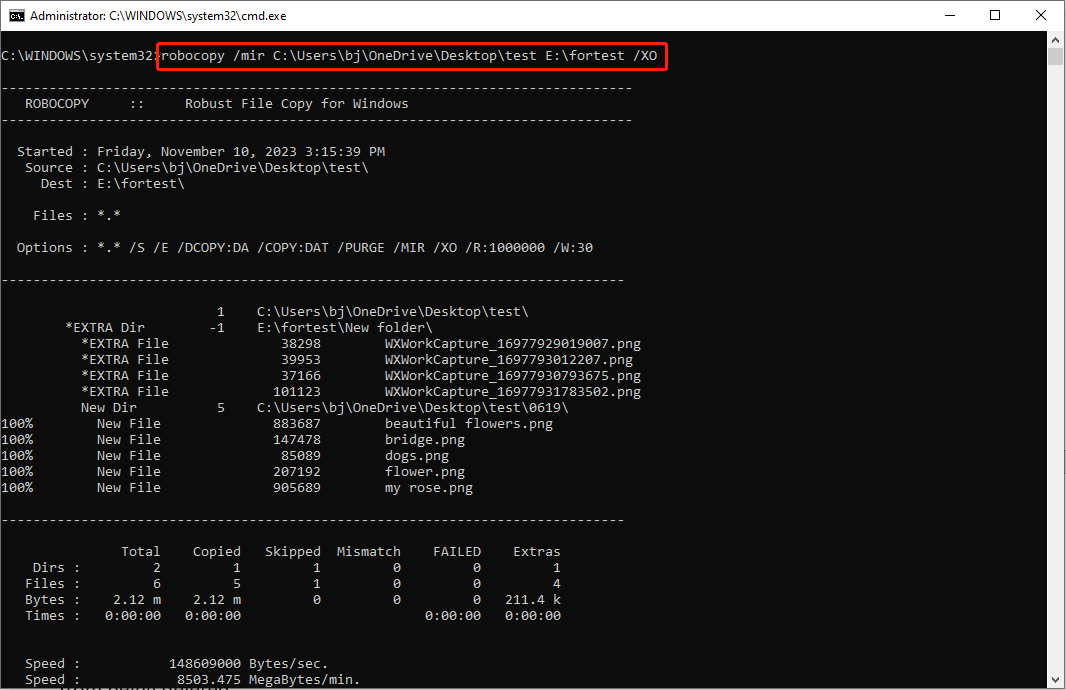
Task: Click the vertical scrollbar thumb
Action: (1056, 56)
